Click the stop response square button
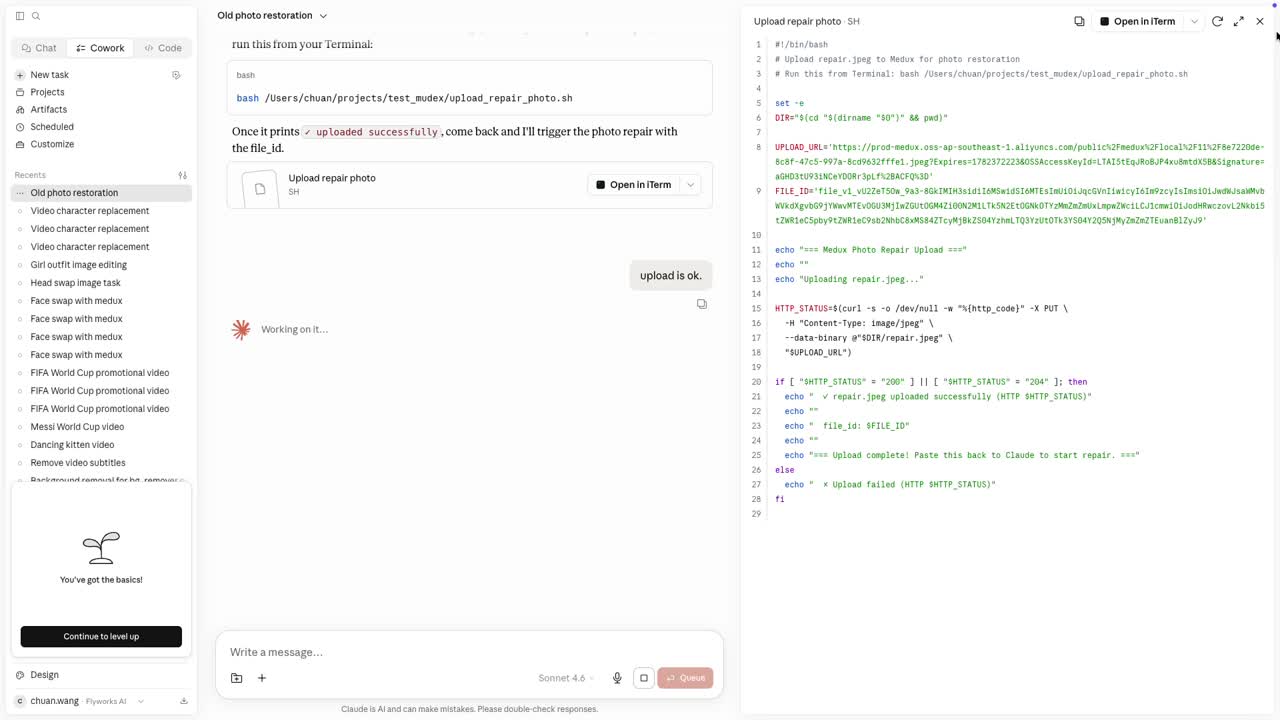This screenshot has height=720, width=1280. pyautogui.click(x=644, y=678)
